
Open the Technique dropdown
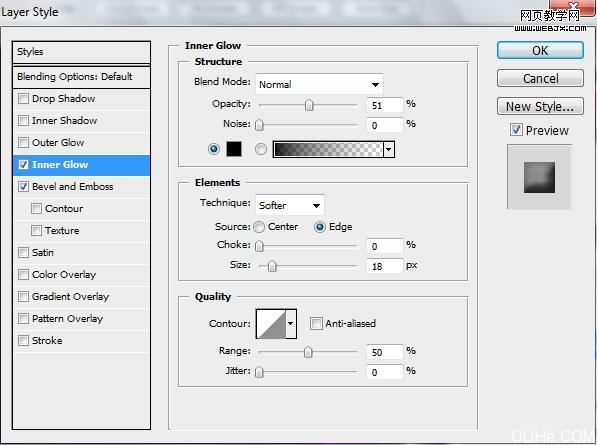(x=290, y=205)
